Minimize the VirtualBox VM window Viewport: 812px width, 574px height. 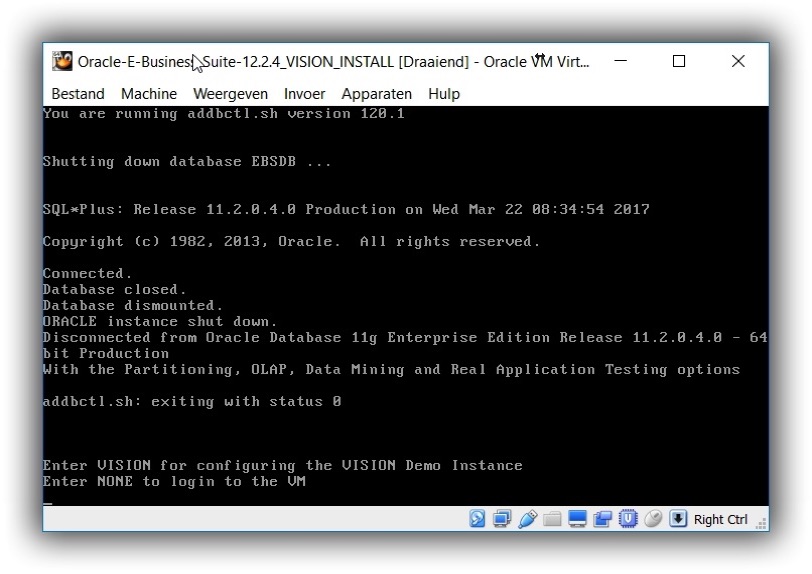point(620,61)
